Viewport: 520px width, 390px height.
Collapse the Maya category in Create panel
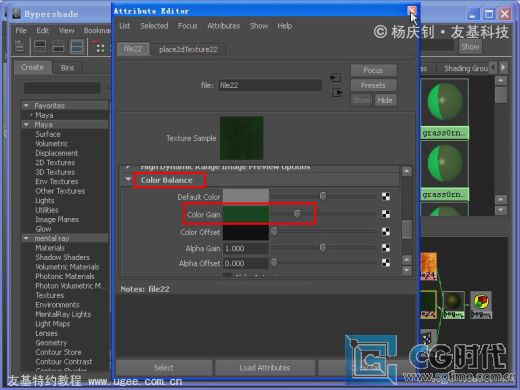[x=26, y=125]
